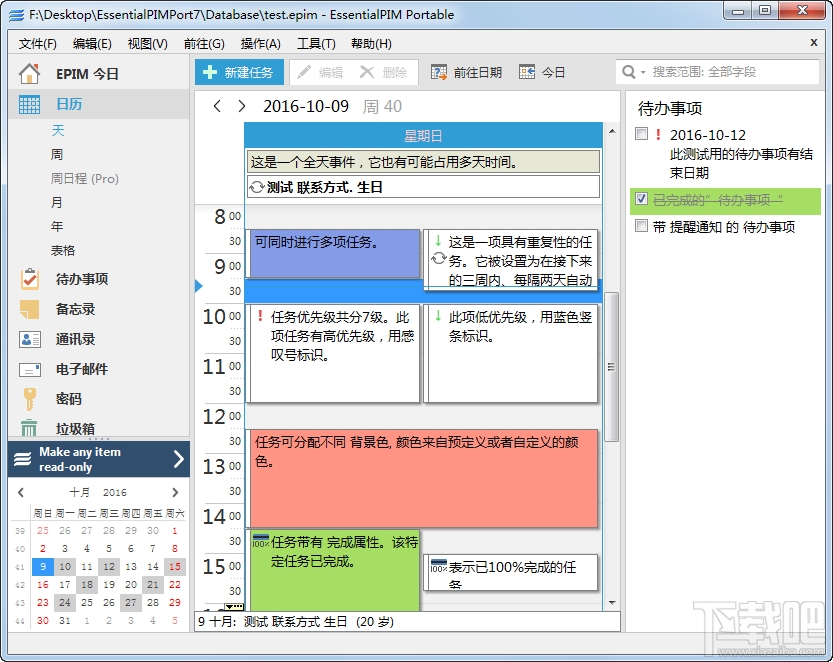Screen dimensions: 833x662
Task: Go to next day arrow
Action: click(x=242, y=106)
